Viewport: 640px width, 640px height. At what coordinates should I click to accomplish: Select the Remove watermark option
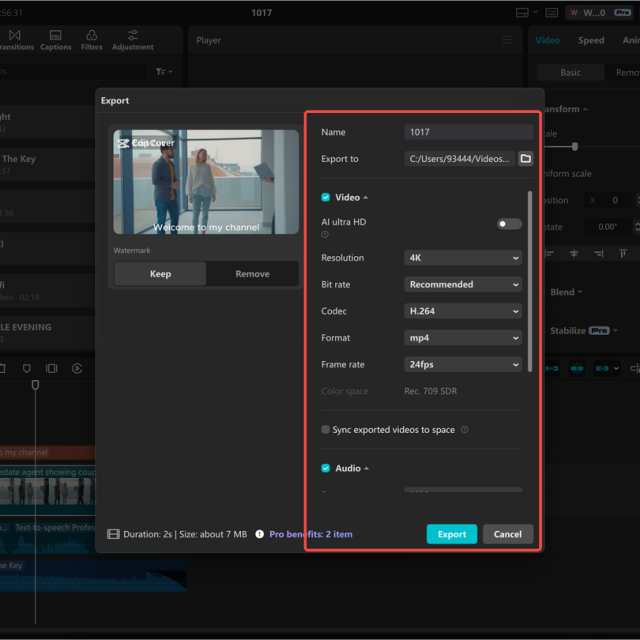point(252,274)
